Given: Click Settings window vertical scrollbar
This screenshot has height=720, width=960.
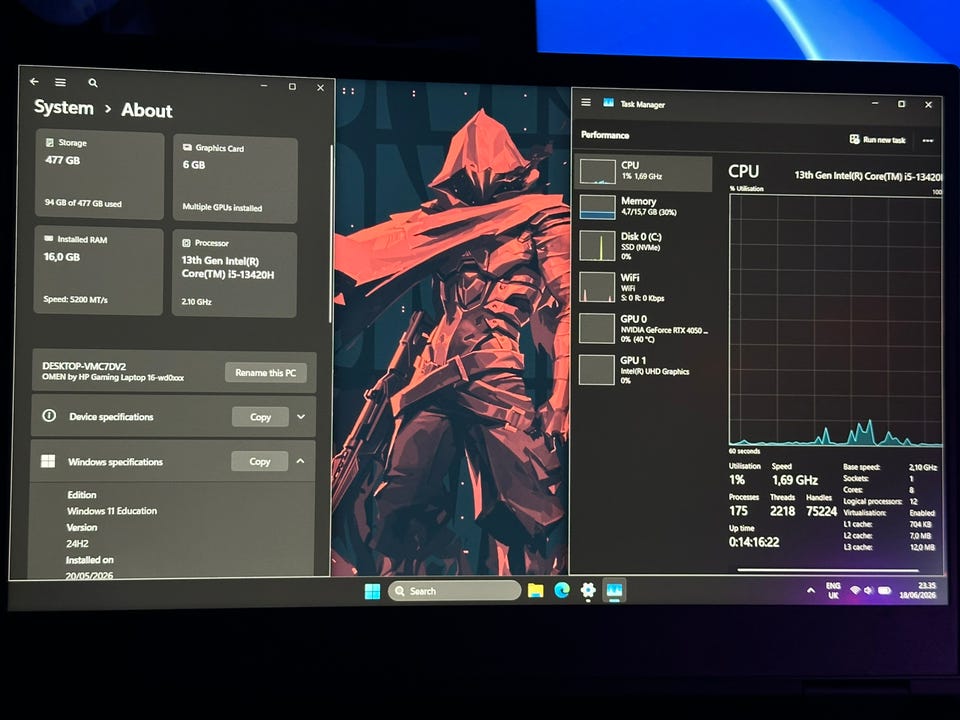Looking at the screenshot, I should click(x=331, y=234).
